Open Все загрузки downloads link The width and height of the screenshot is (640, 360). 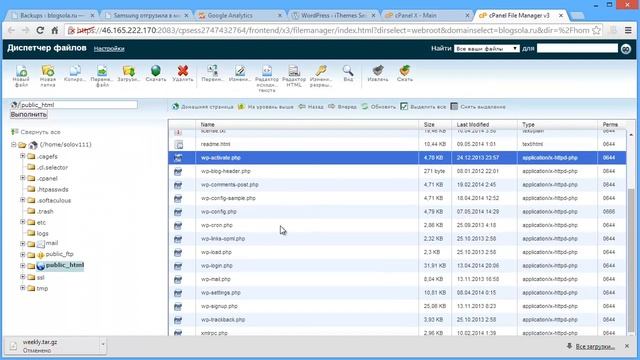(595, 347)
